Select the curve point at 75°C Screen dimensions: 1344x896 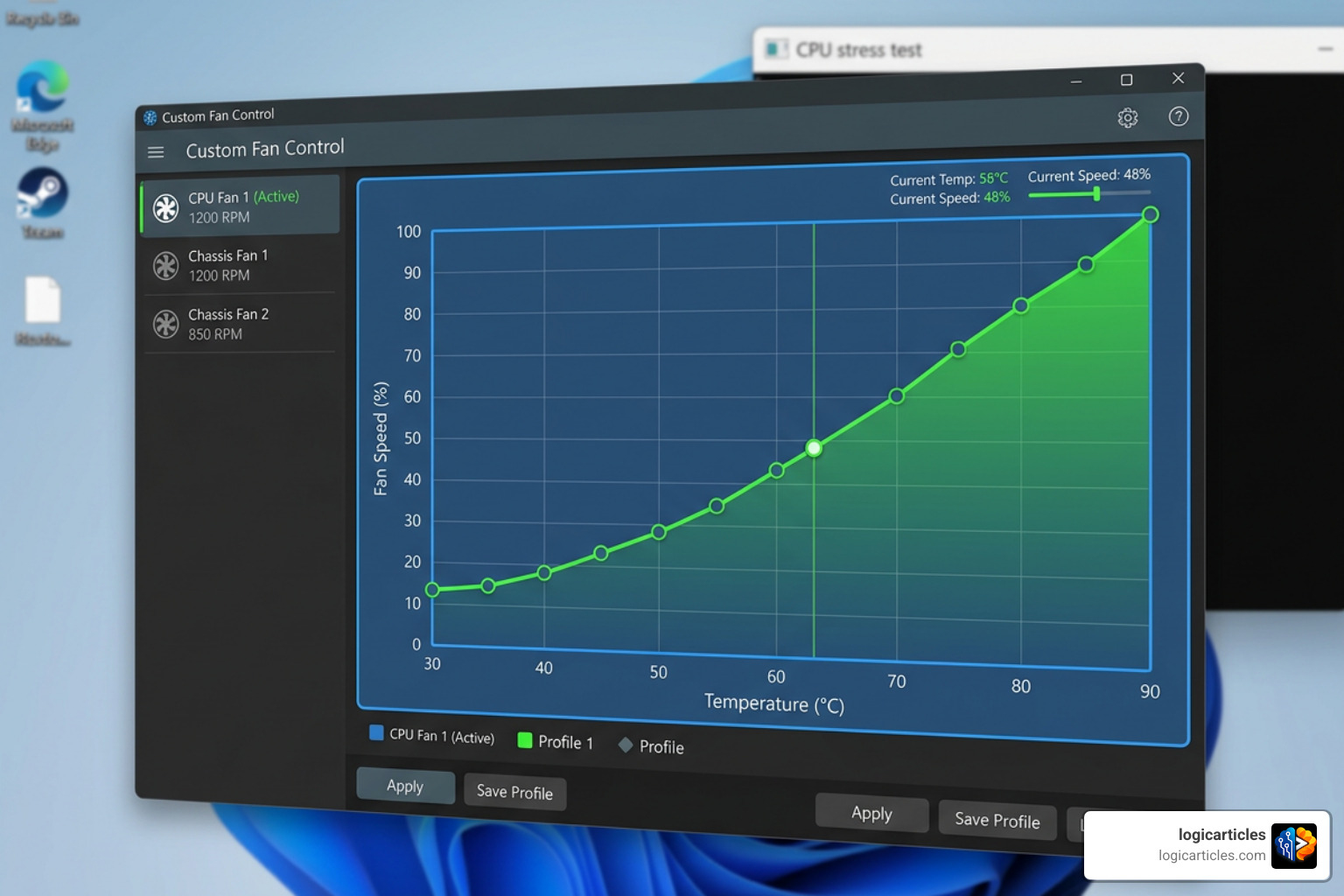pos(958,349)
